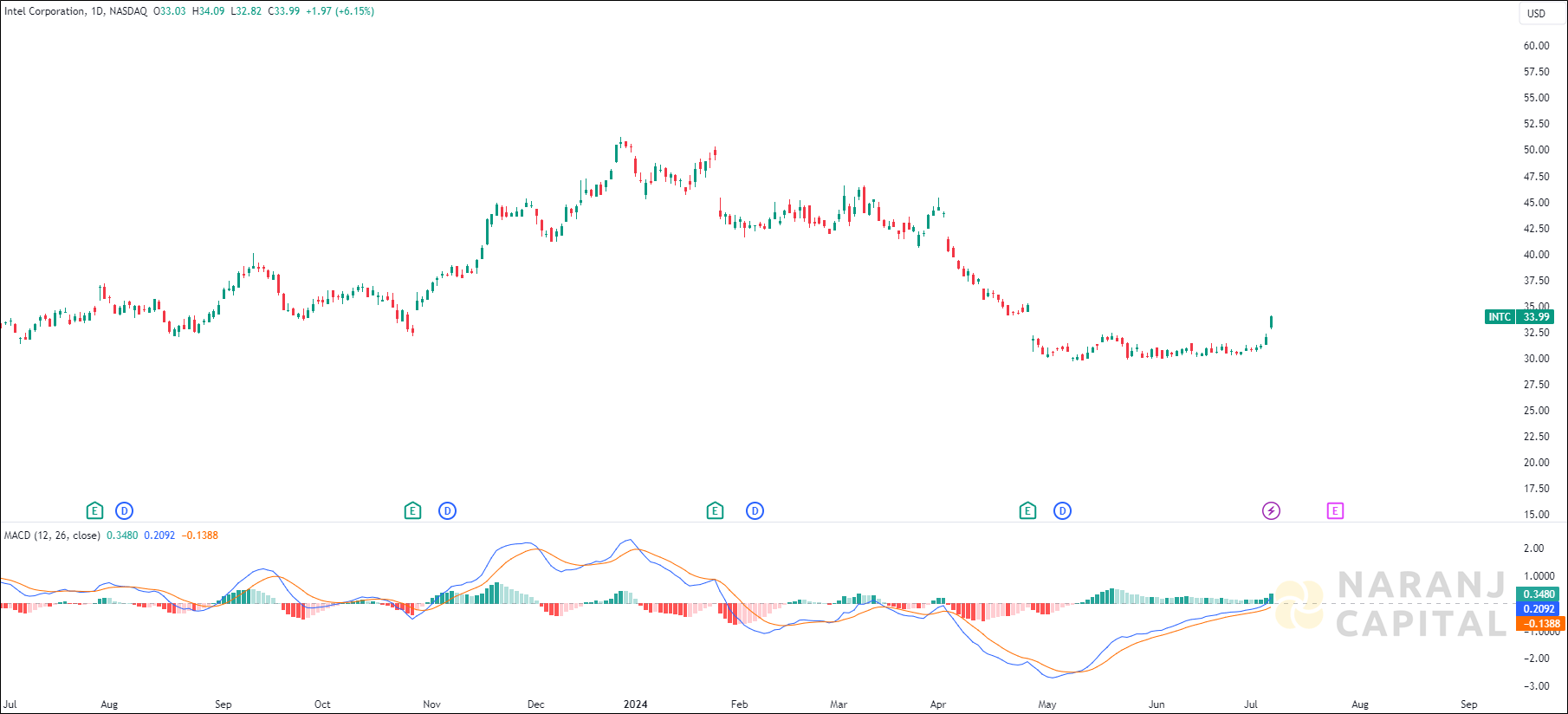
Task: Click the open price O33.03
Action: coord(169,11)
